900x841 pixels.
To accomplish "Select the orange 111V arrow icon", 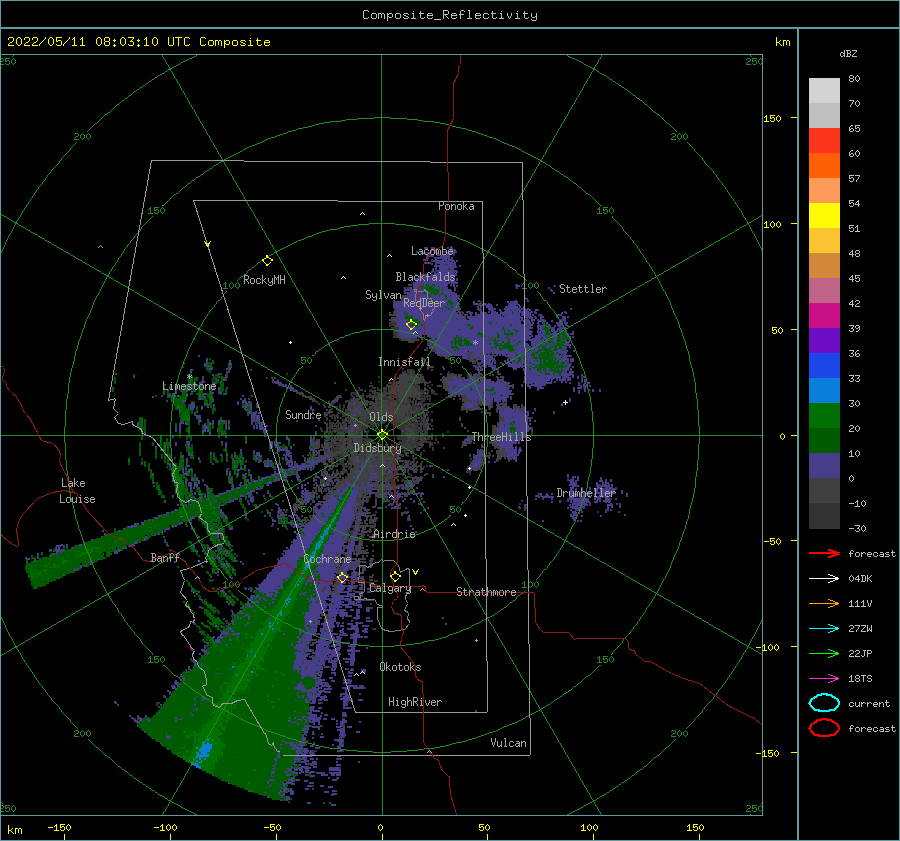I will point(824,603).
